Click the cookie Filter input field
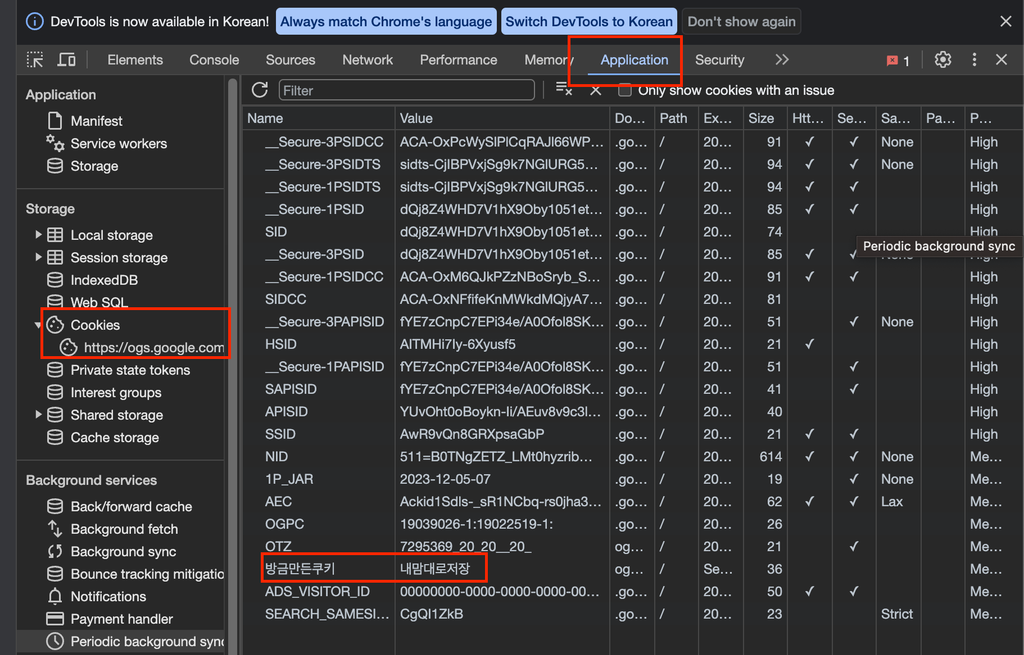This screenshot has width=1024, height=655. [x=406, y=90]
